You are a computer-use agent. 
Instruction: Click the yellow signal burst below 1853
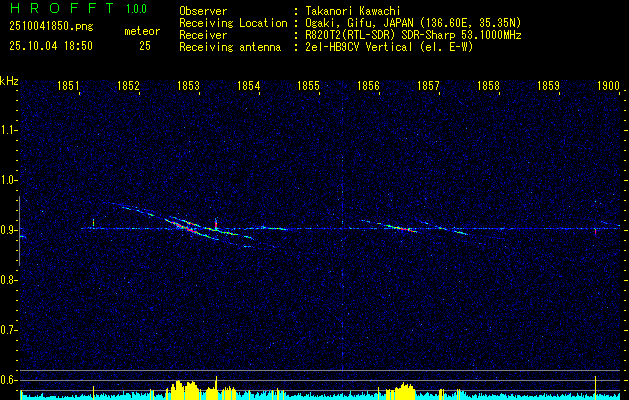(x=184, y=390)
